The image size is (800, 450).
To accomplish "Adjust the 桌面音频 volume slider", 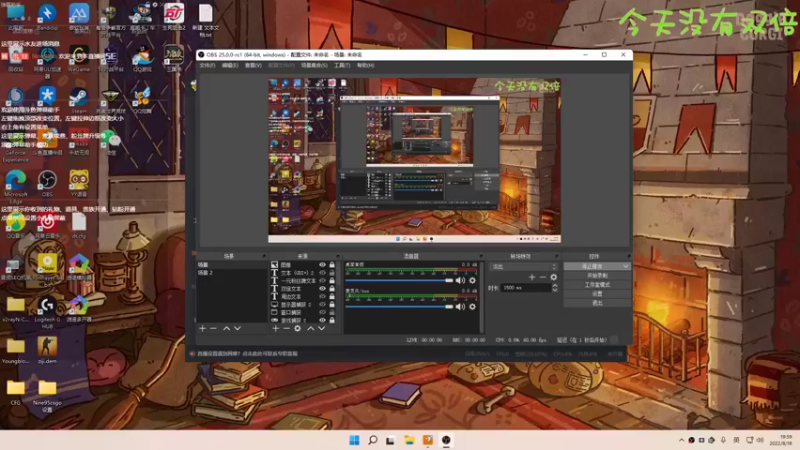I will [x=399, y=281].
